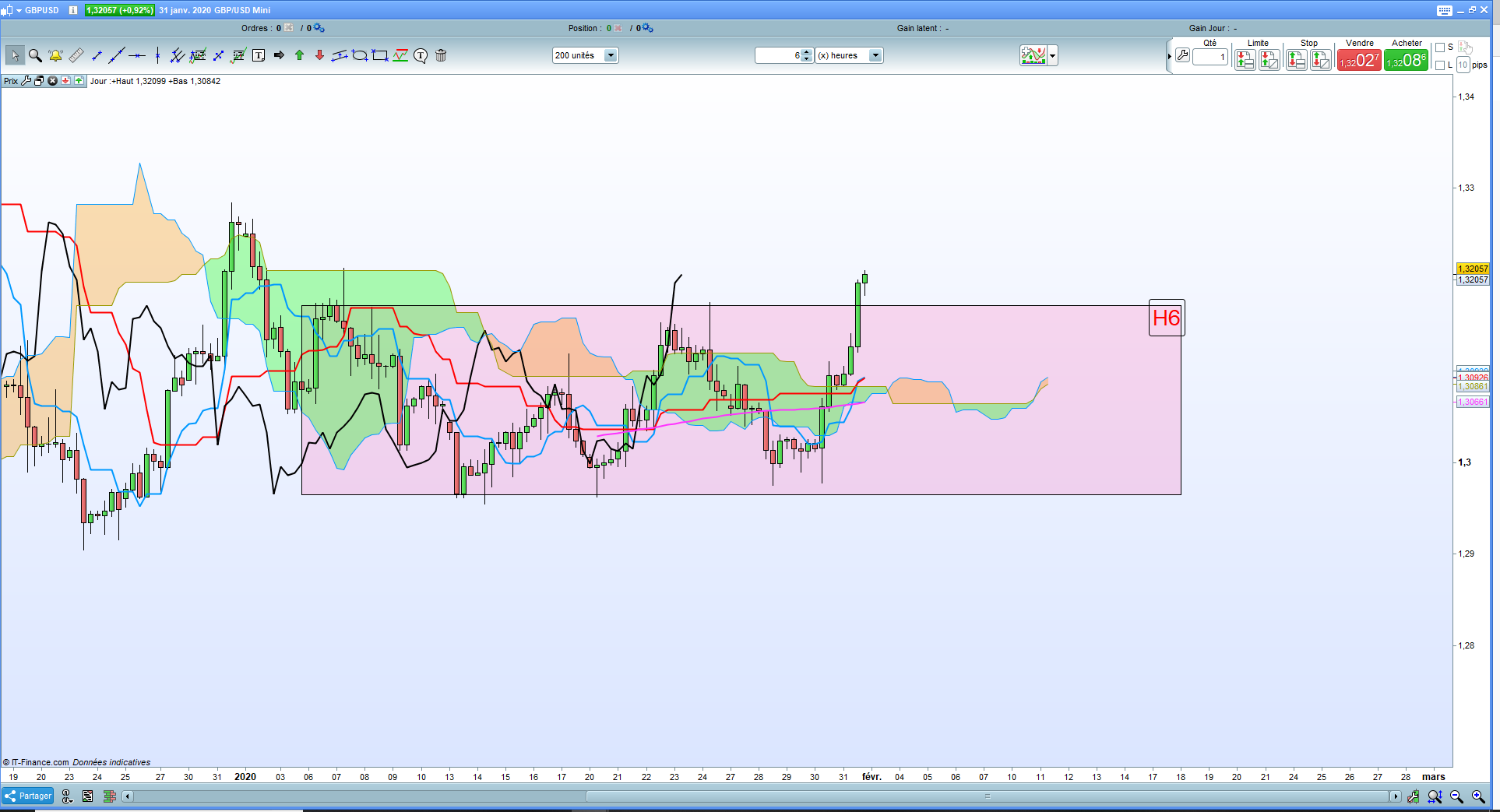Image resolution: width=1500 pixels, height=812 pixels.
Task: Pick the parallel channel (pitchfork) tool
Action: coord(178,55)
